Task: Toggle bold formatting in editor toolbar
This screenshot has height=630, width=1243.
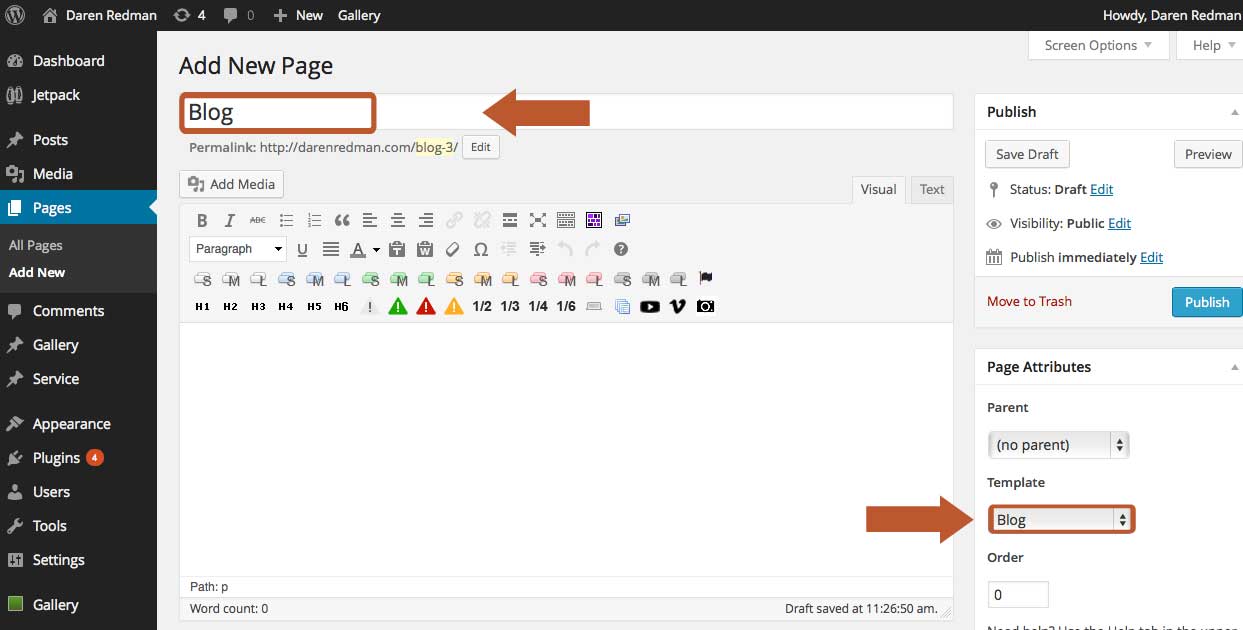Action: coord(202,220)
